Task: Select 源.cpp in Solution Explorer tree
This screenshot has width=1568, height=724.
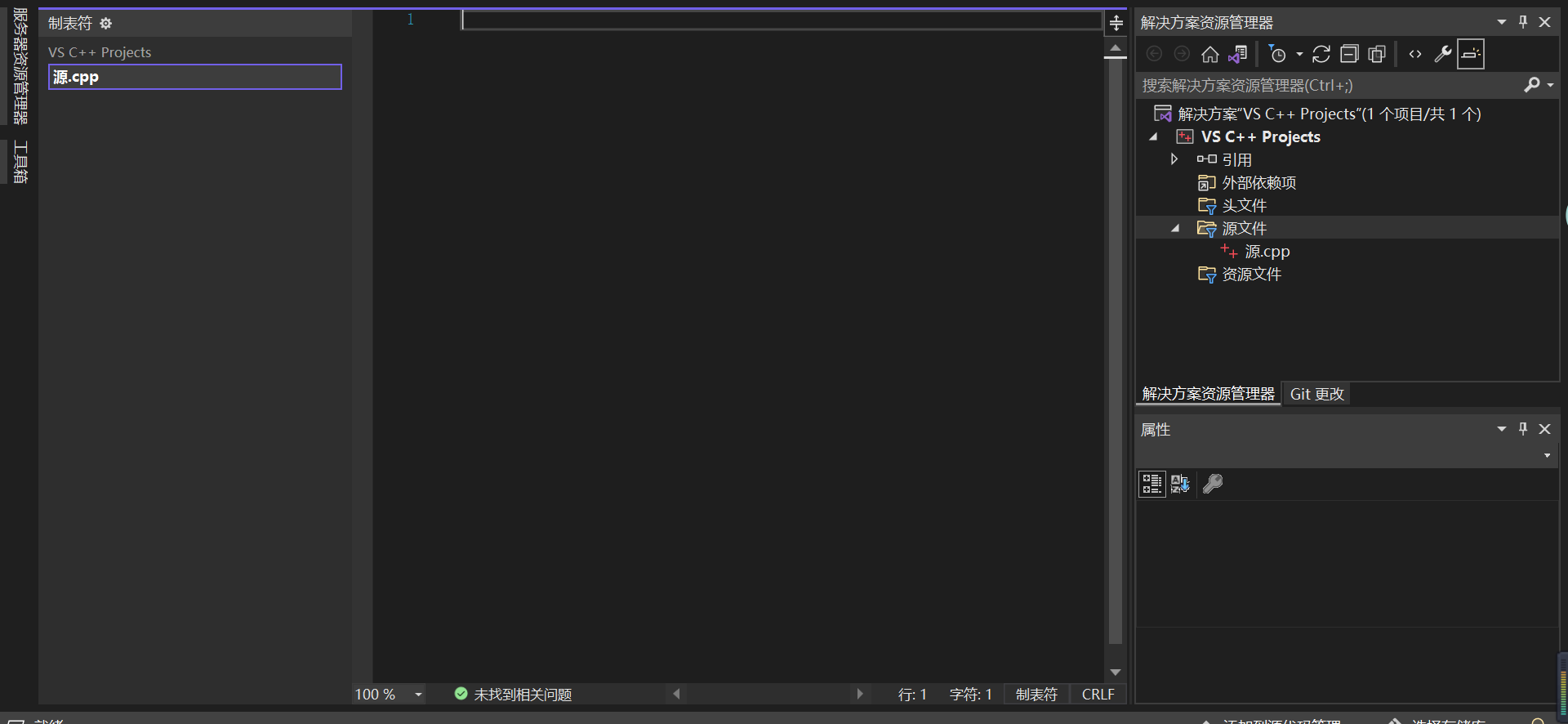Action: coord(1267,252)
